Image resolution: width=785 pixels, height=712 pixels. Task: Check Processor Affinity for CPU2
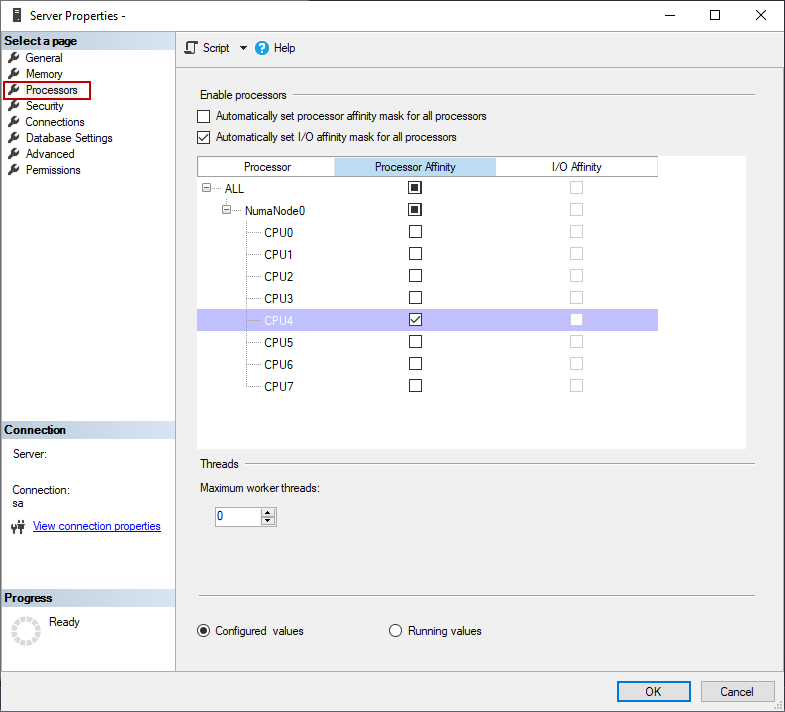pos(415,276)
